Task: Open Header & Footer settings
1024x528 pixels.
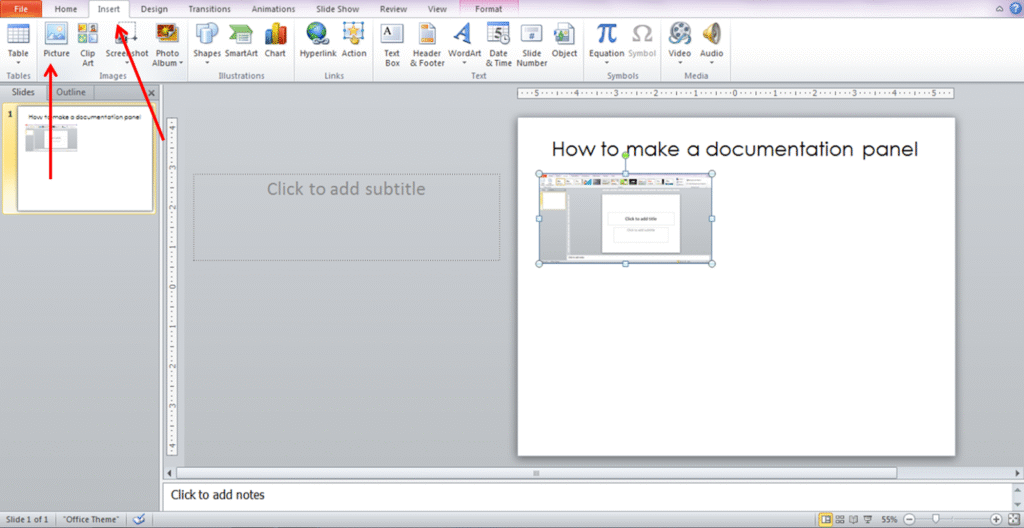Action: tap(427, 40)
